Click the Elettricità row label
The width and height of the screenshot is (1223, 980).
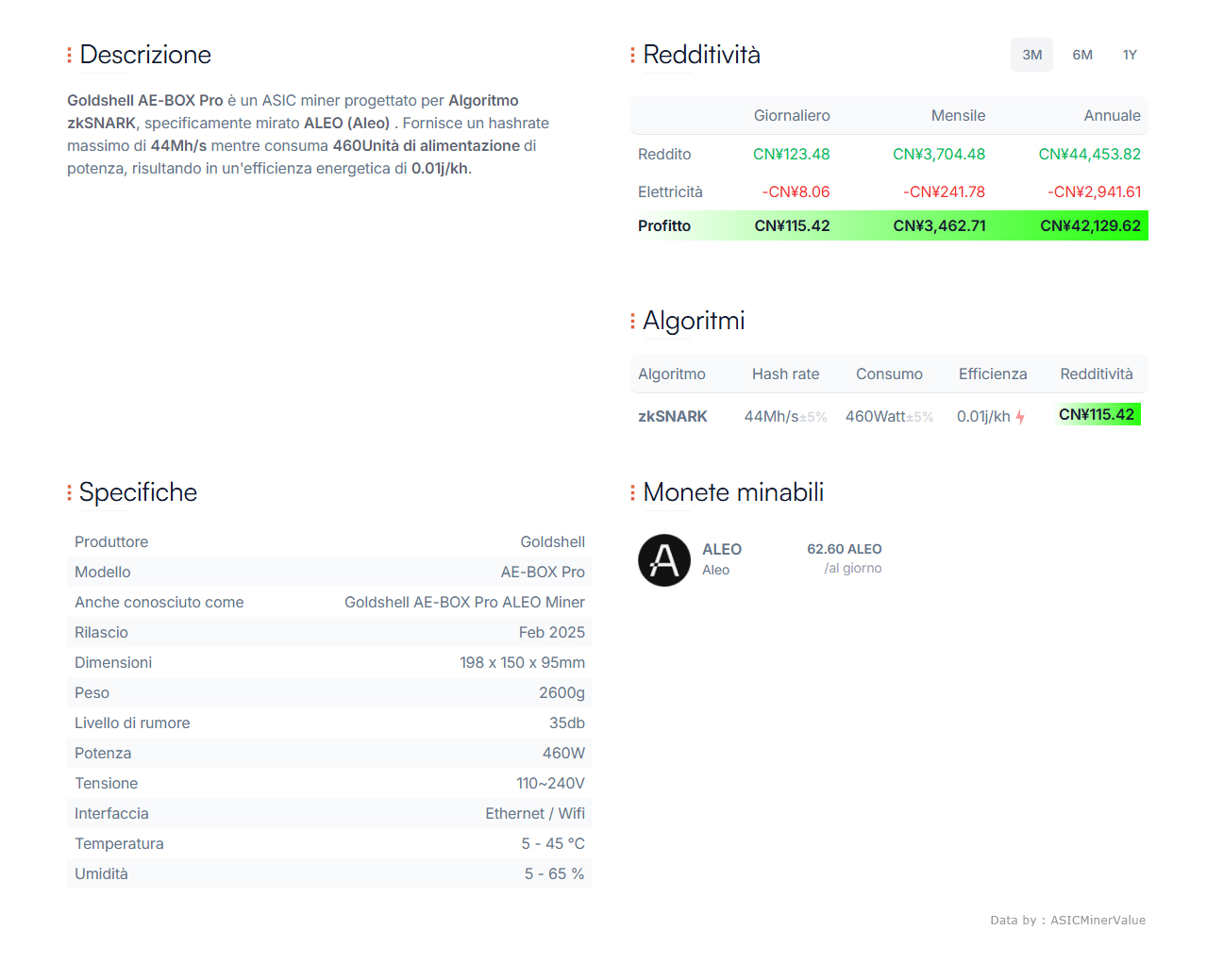tap(670, 191)
